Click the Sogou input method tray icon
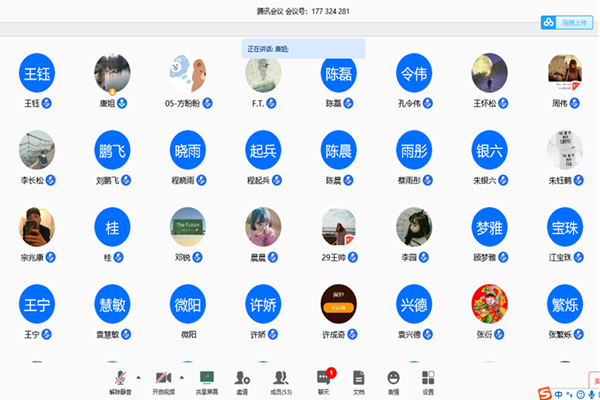The height and width of the screenshot is (400, 600). [545, 392]
